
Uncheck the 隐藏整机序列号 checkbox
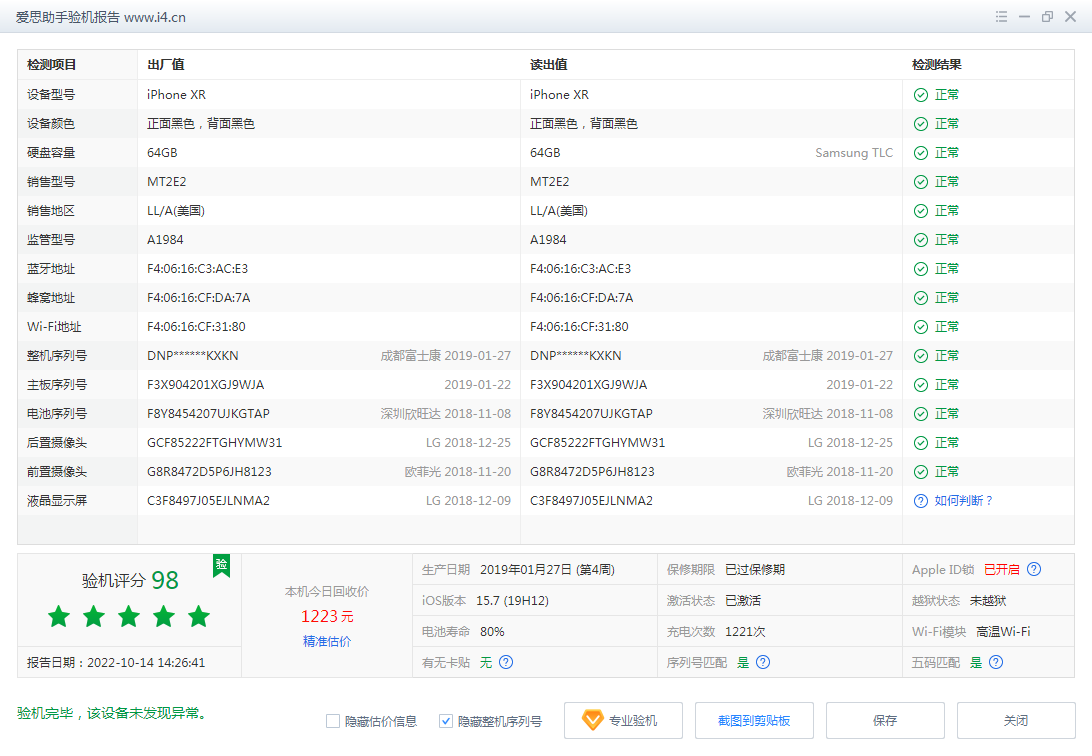pyautogui.click(x=446, y=721)
